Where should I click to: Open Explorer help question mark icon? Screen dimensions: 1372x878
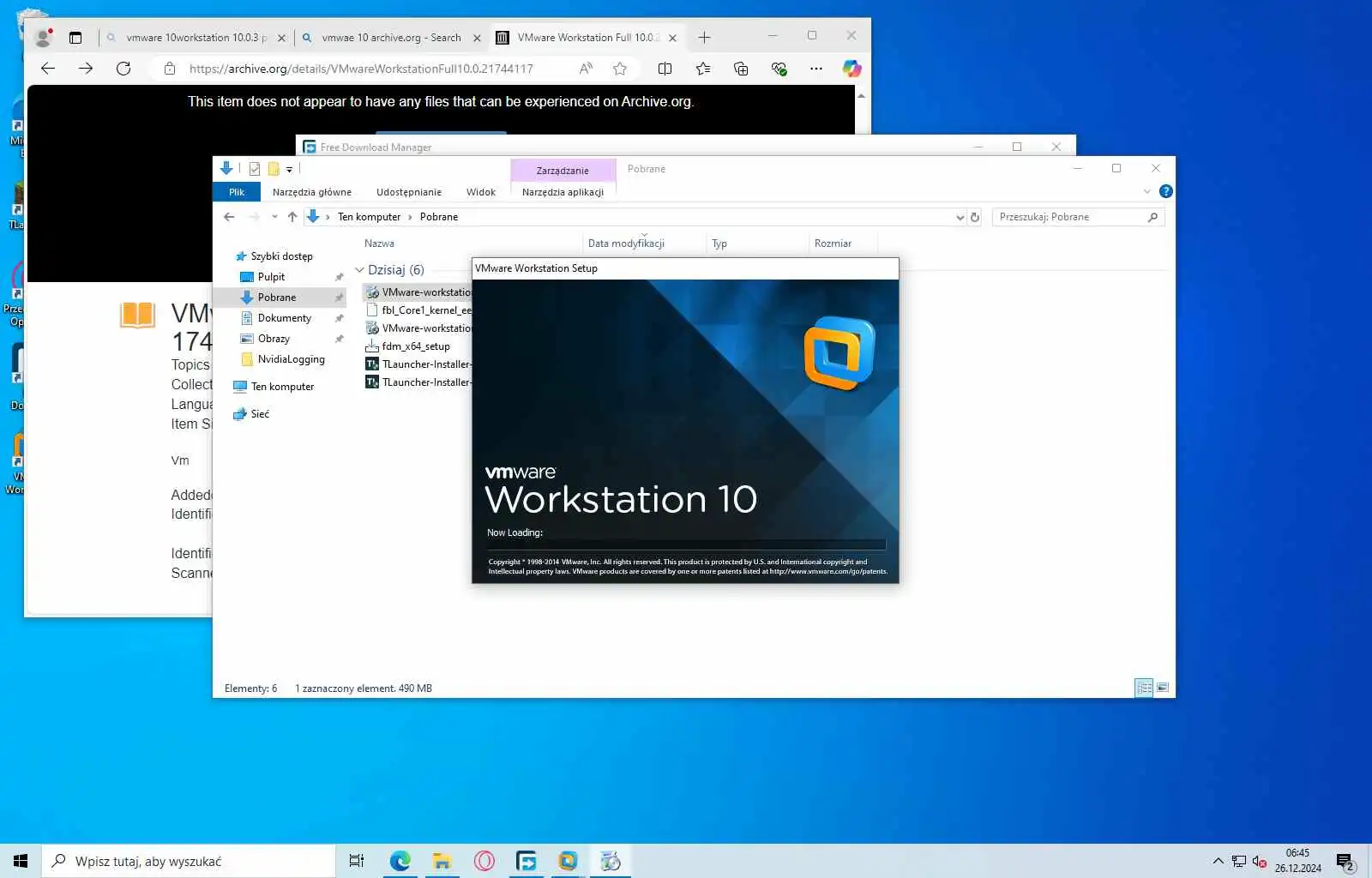pos(1166,191)
